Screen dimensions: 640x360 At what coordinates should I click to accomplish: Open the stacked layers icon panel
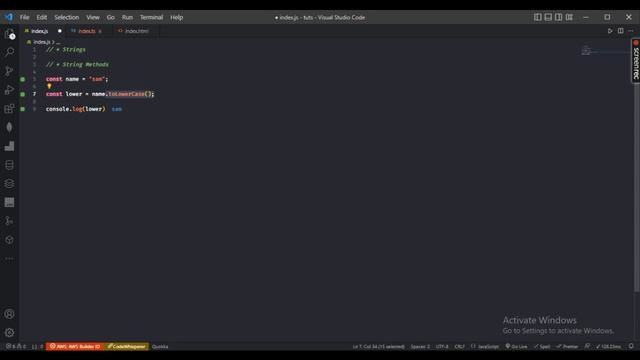(9, 184)
